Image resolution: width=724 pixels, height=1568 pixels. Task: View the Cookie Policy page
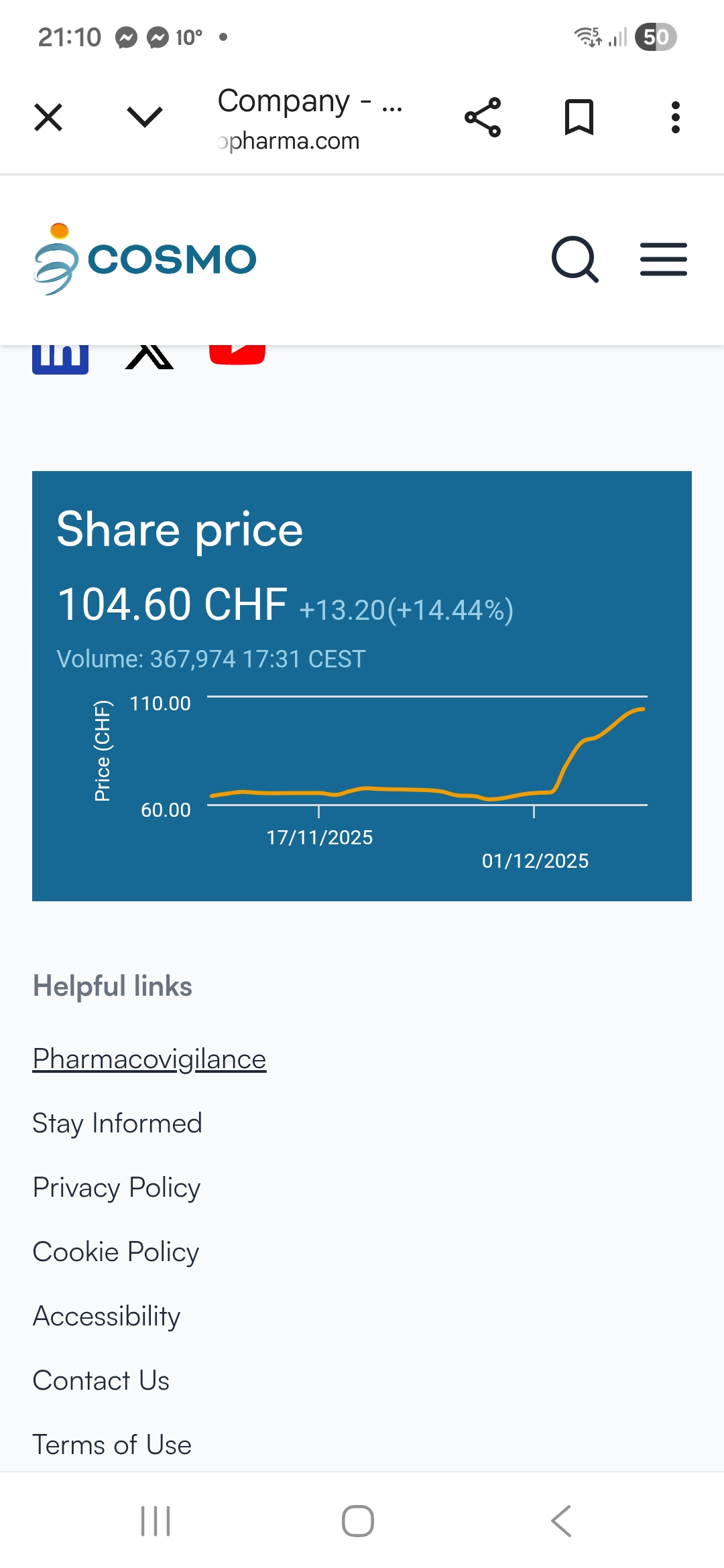point(116,1252)
